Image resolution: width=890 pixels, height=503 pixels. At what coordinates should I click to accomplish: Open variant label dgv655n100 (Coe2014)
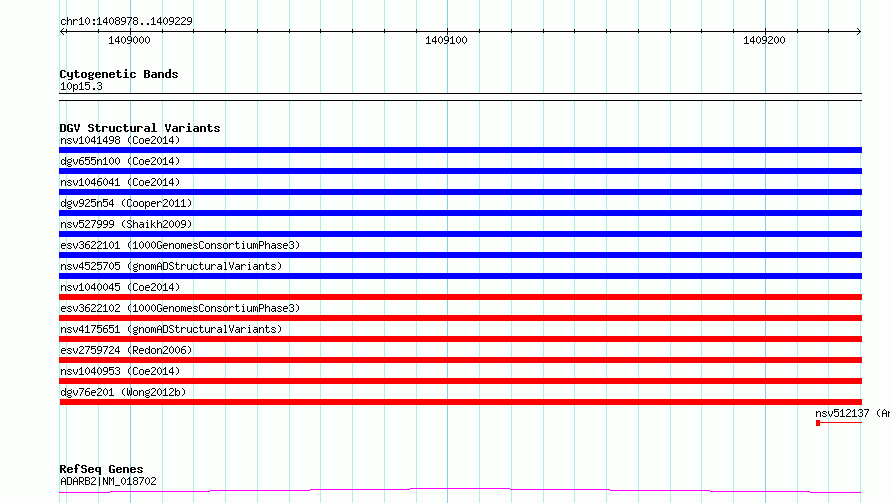120,161
